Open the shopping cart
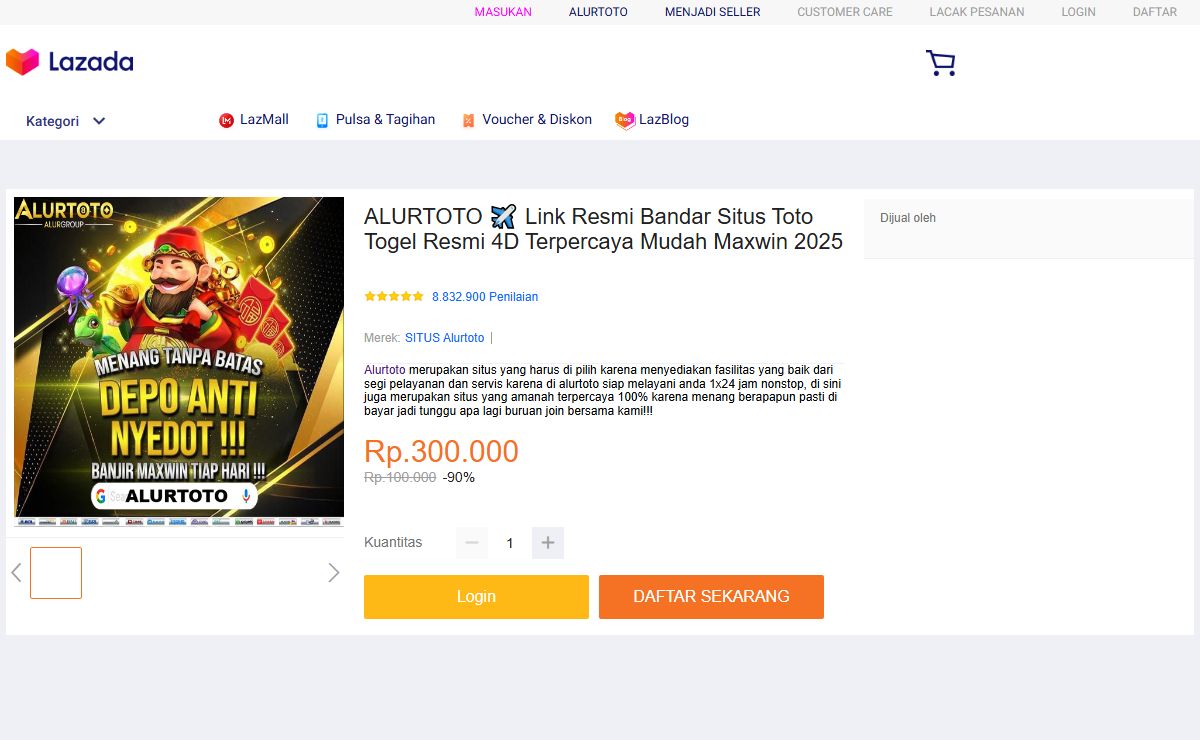This screenshot has width=1200, height=740. click(940, 63)
